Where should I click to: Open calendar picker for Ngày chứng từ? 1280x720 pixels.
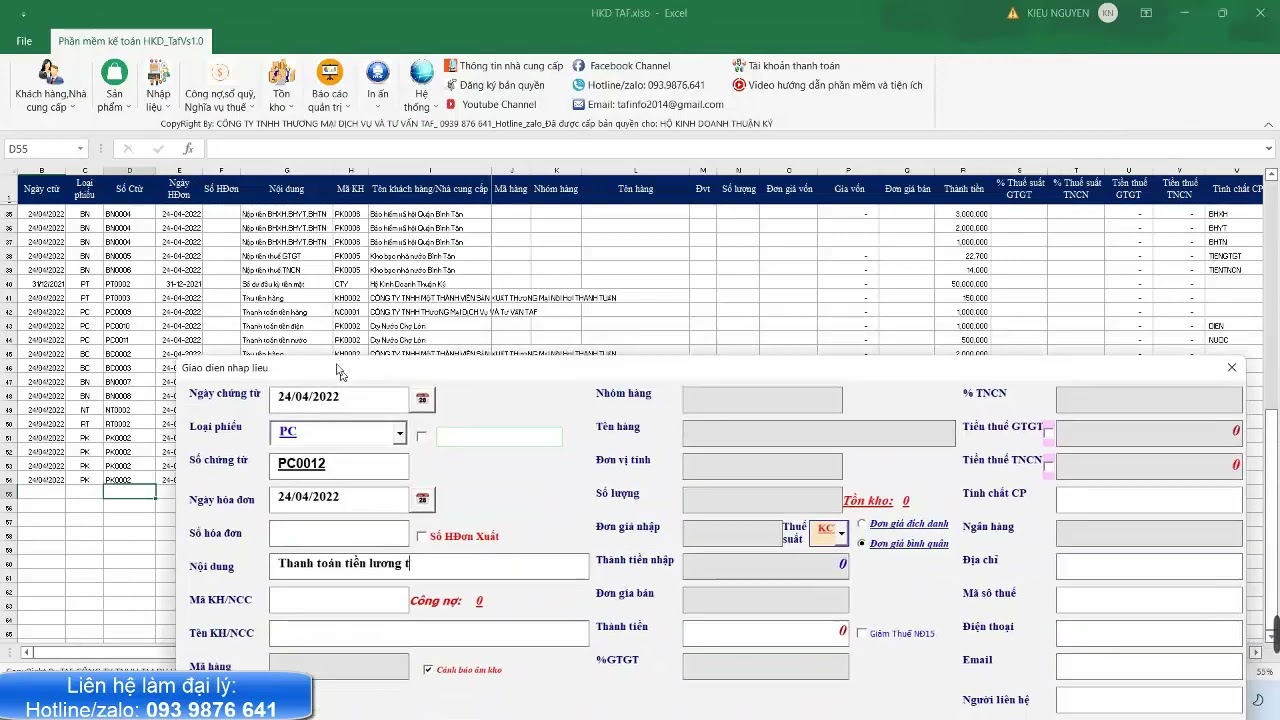(x=422, y=398)
